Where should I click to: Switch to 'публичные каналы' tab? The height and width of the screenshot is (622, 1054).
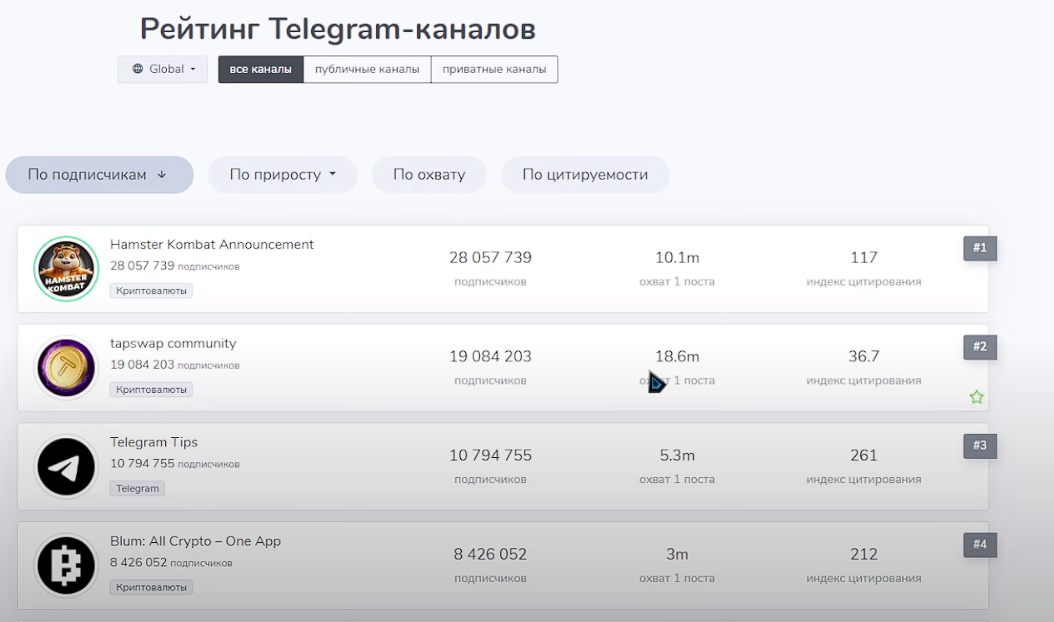[x=367, y=69]
